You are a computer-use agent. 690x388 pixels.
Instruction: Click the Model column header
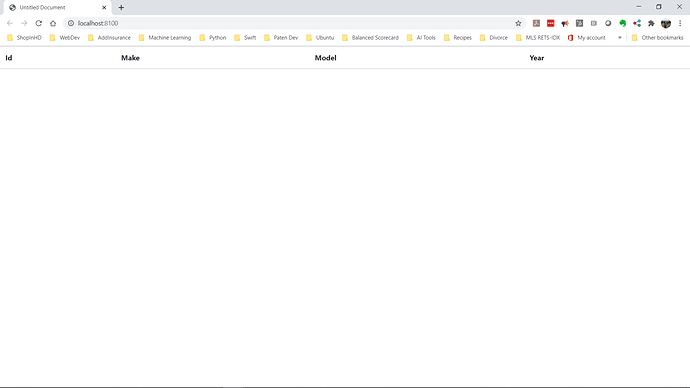pyautogui.click(x=325, y=58)
